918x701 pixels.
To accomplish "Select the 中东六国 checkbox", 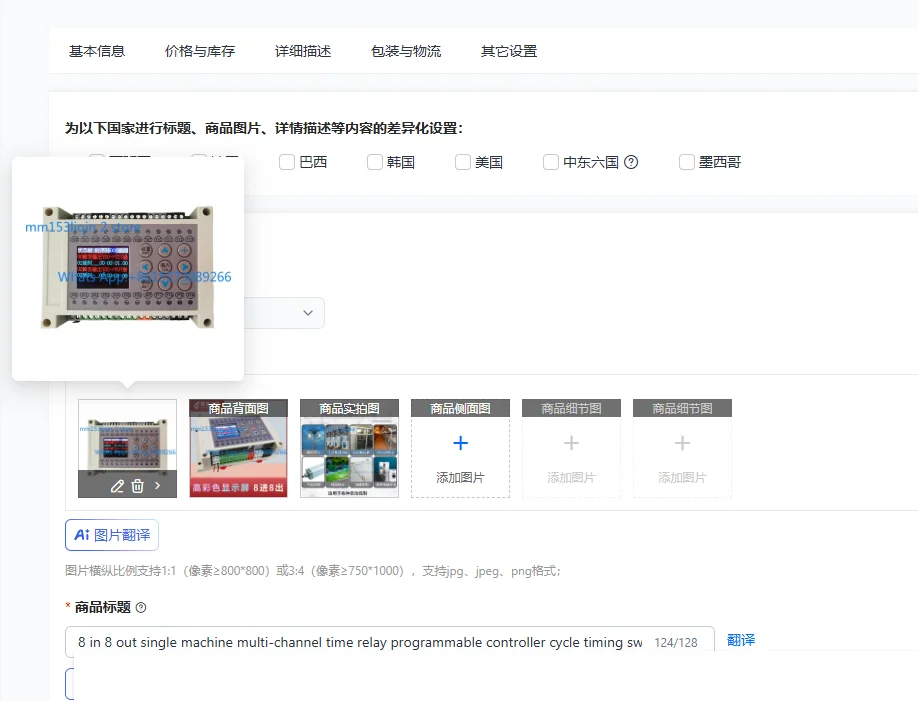I will [551, 162].
